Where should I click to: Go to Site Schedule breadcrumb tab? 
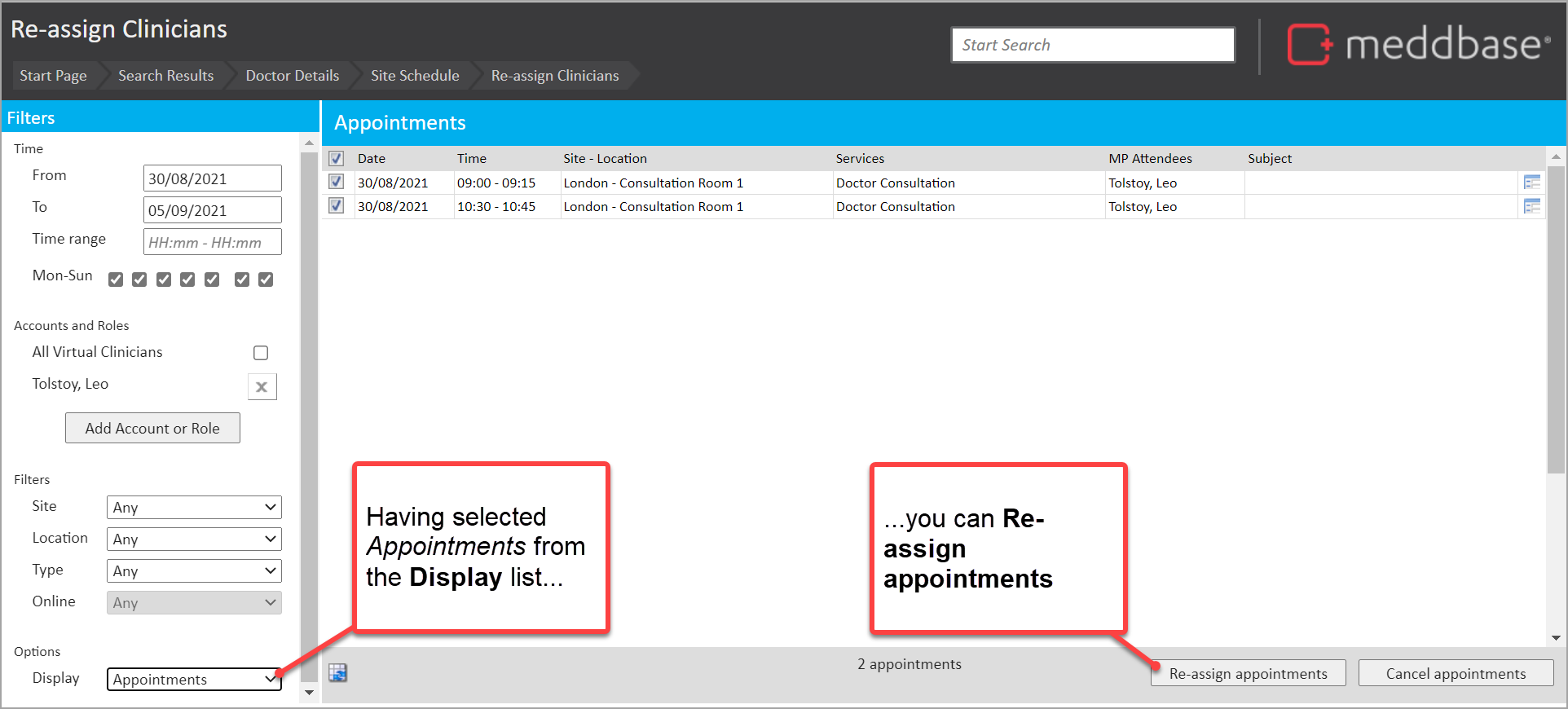[x=415, y=76]
